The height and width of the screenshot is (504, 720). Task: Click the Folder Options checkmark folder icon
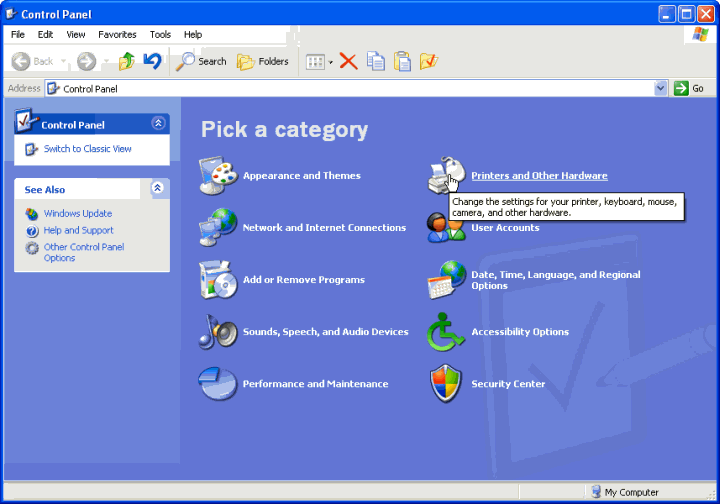[429, 61]
